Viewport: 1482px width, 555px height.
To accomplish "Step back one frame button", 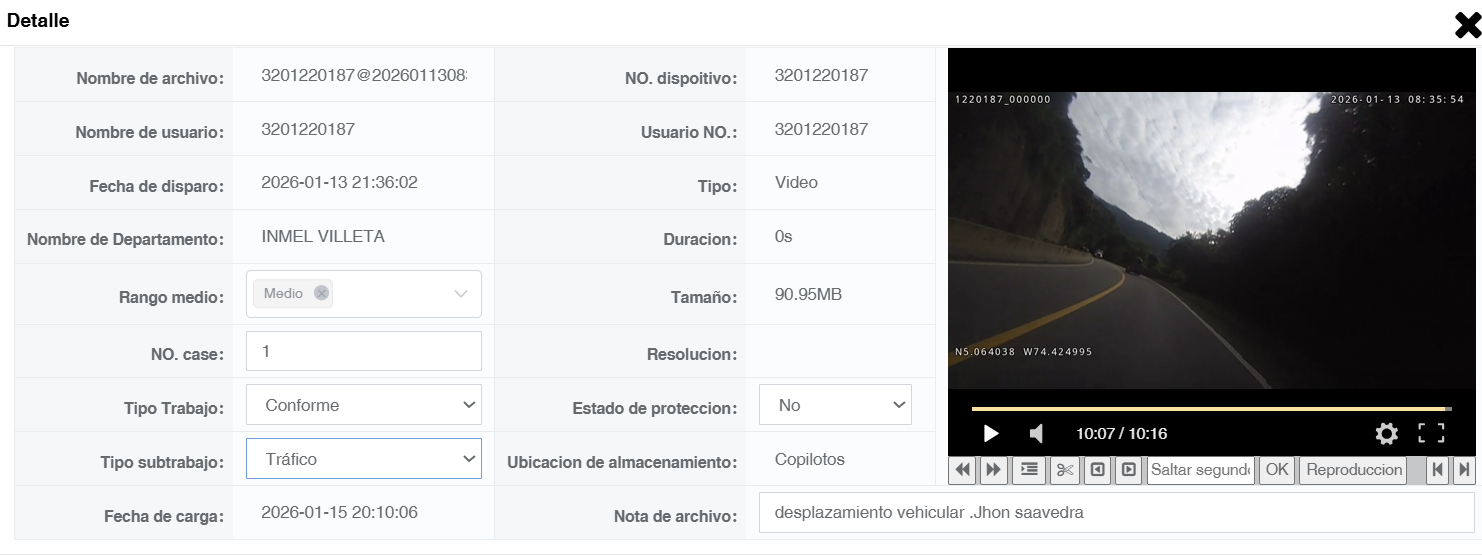I will coord(1097,469).
